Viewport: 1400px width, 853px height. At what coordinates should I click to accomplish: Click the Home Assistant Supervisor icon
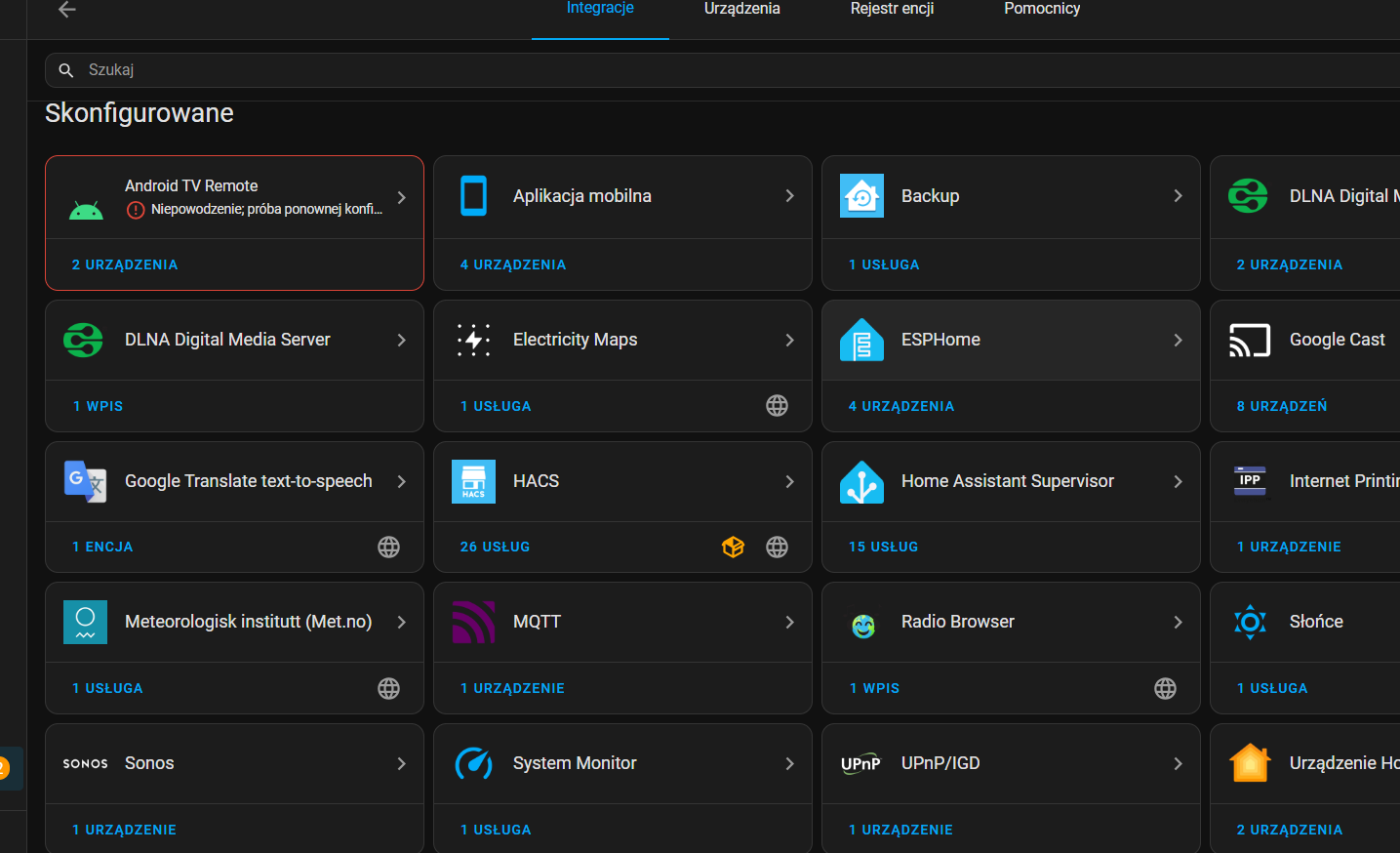(861, 481)
